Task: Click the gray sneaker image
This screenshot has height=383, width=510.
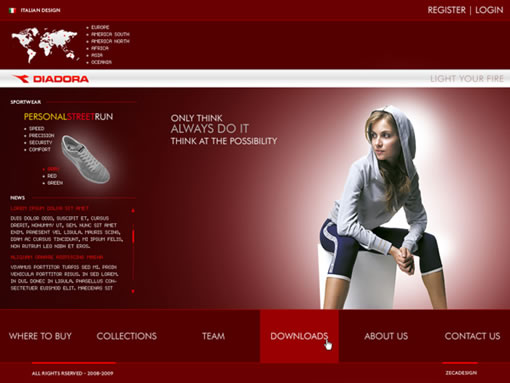Action: coord(86,159)
